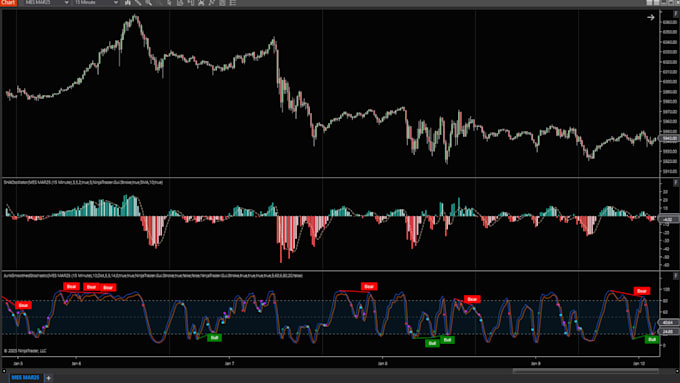Image resolution: width=680 pixels, height=383 pixels.
Task: Click the Jan 7 date label on time axis
Action: 230,363
